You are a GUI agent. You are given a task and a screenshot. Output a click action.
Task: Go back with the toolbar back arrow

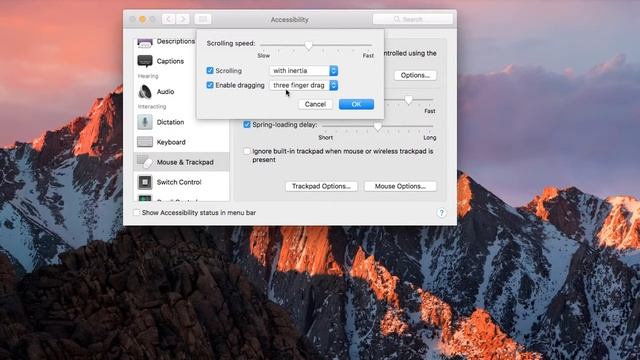point(169,19)
